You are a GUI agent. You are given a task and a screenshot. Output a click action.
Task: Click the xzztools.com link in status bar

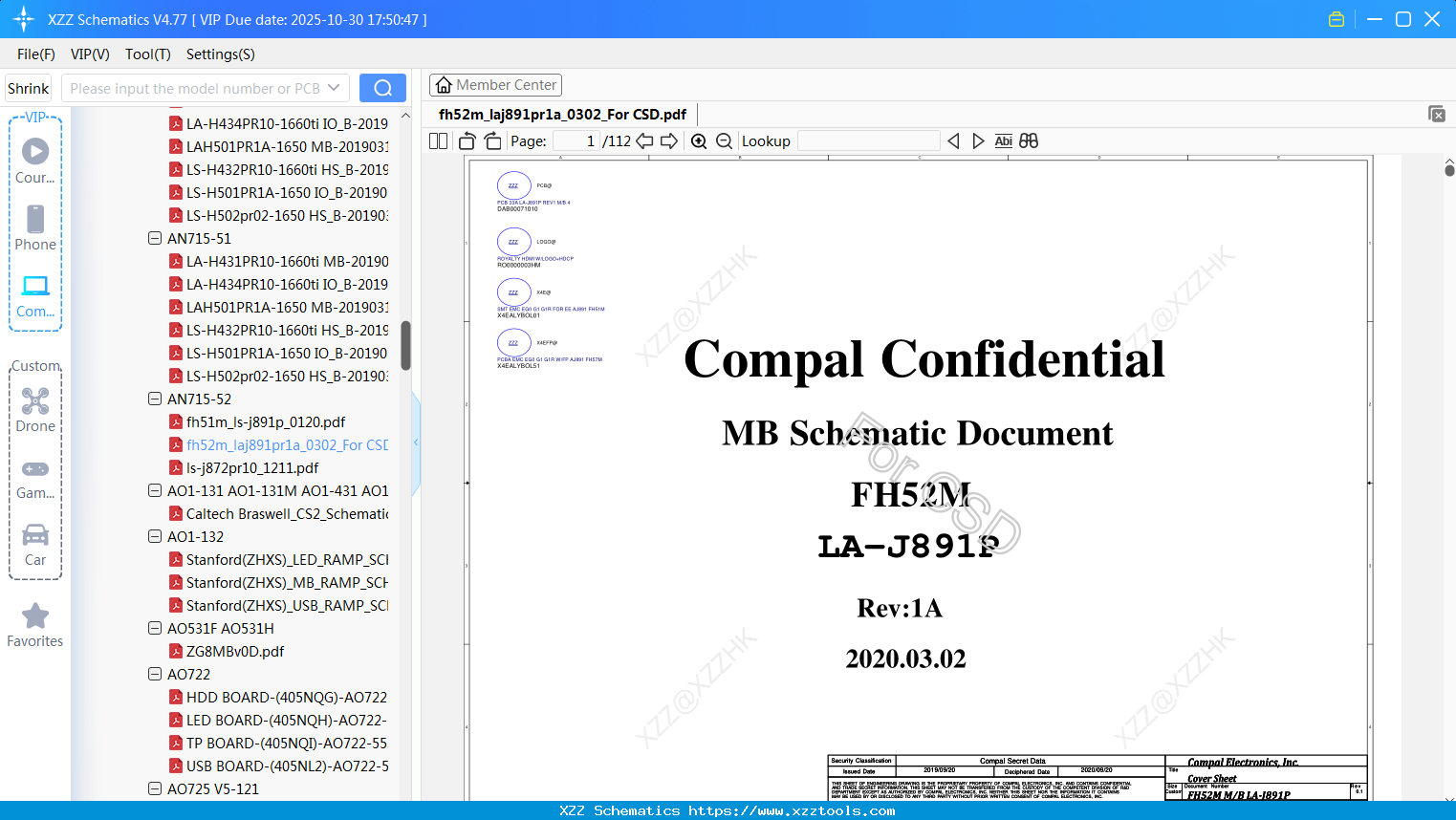792,810
